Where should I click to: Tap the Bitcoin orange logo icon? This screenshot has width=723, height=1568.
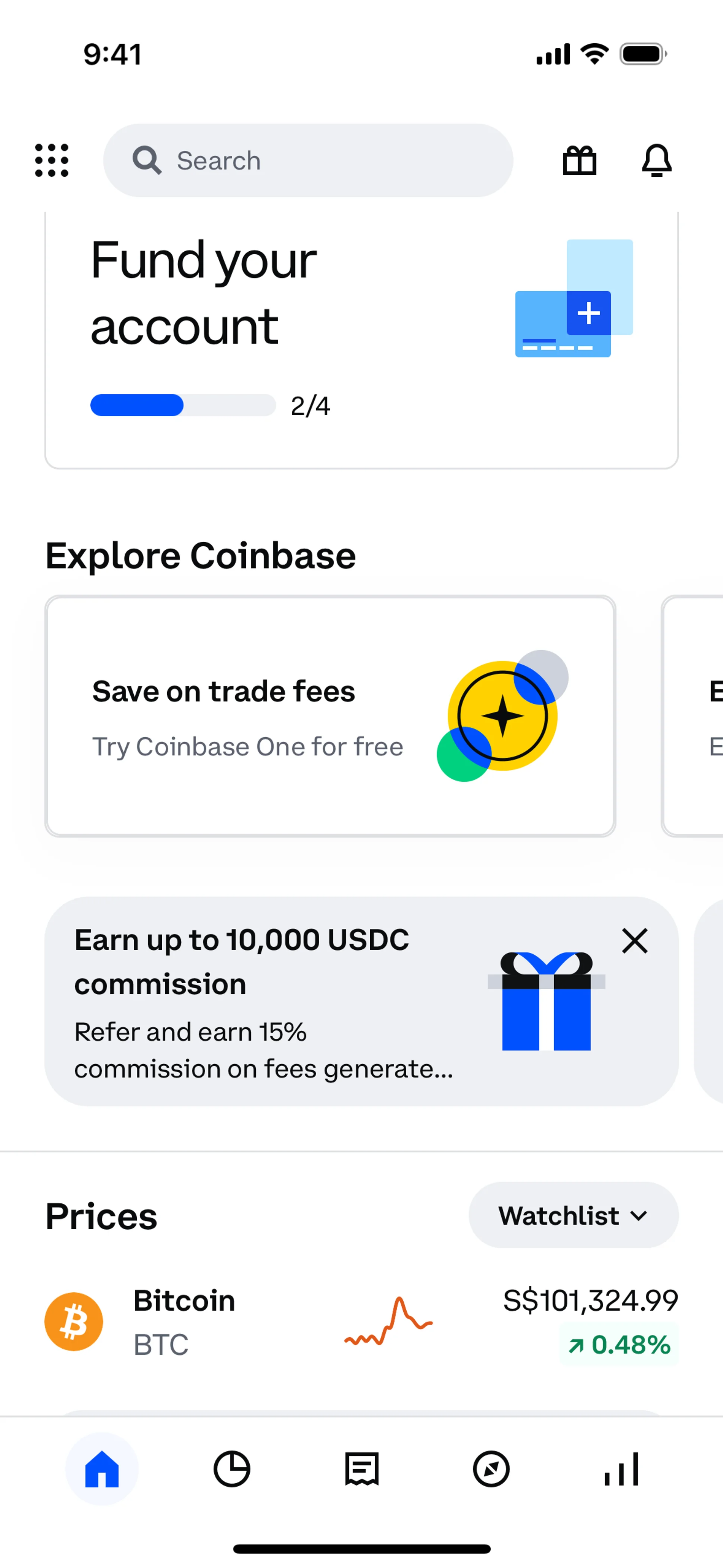click(74, 1322)
